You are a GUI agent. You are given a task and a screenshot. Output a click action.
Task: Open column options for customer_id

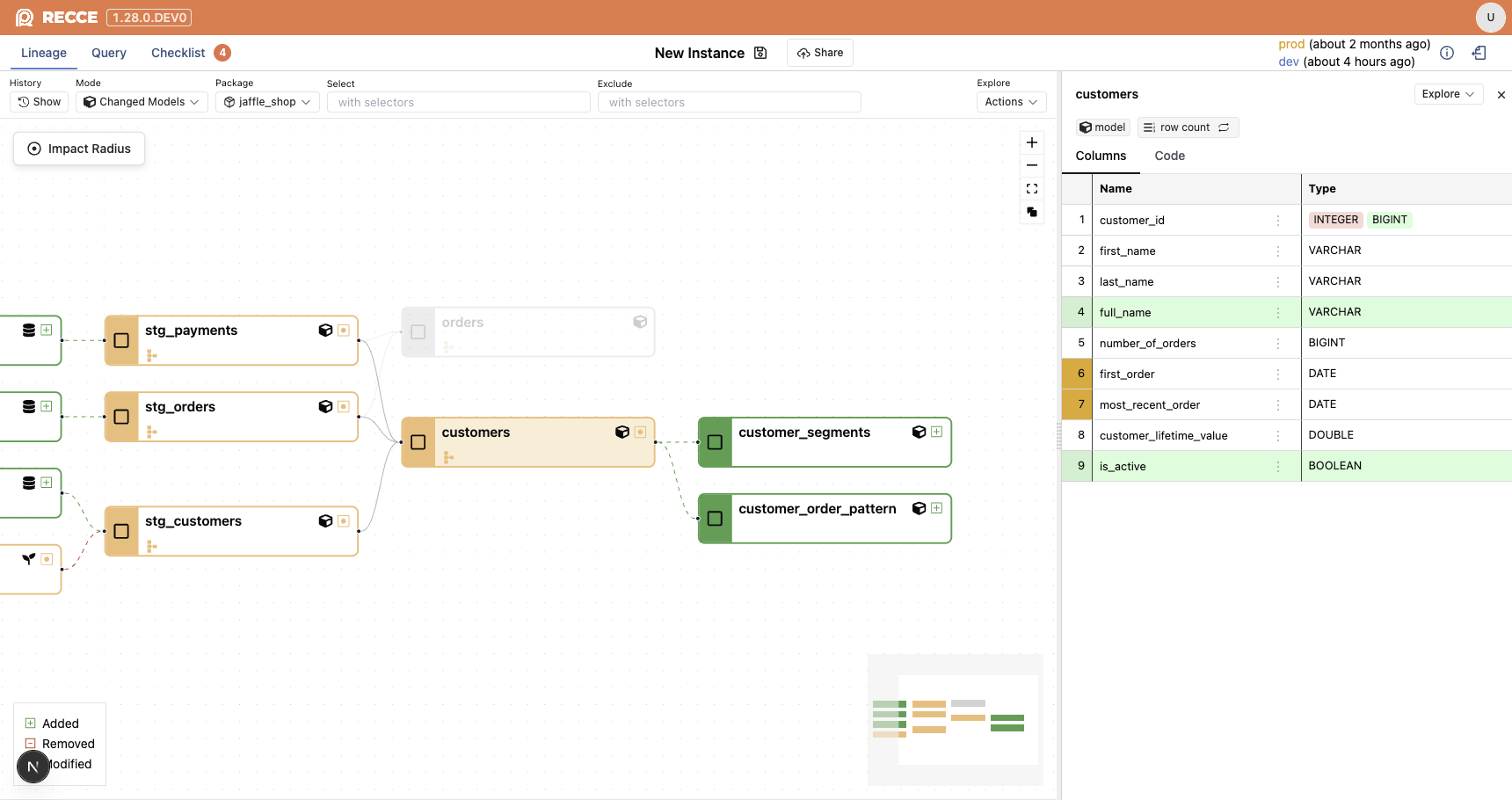(x=1278, y=221)
